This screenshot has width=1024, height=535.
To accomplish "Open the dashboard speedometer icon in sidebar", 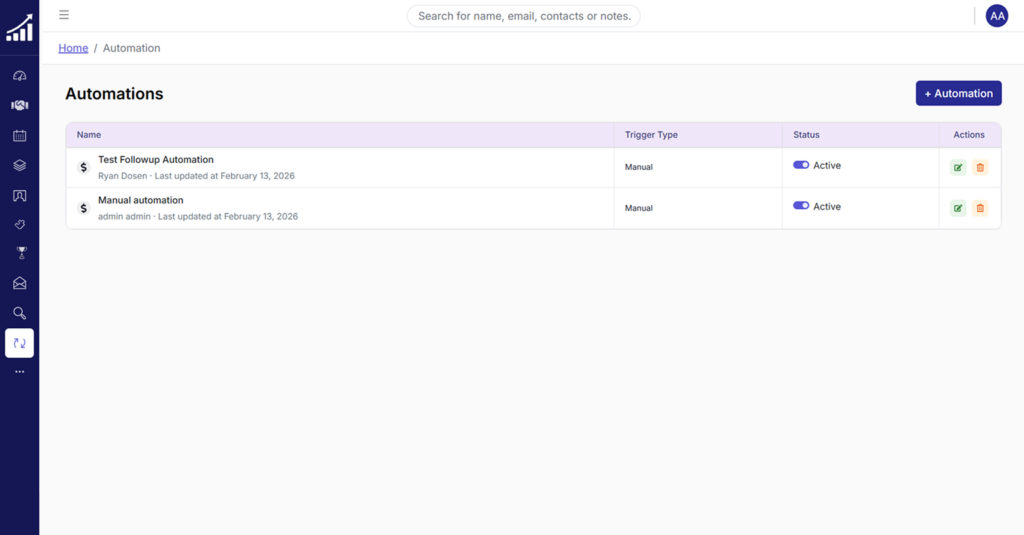I will click(x=19, y=76).
